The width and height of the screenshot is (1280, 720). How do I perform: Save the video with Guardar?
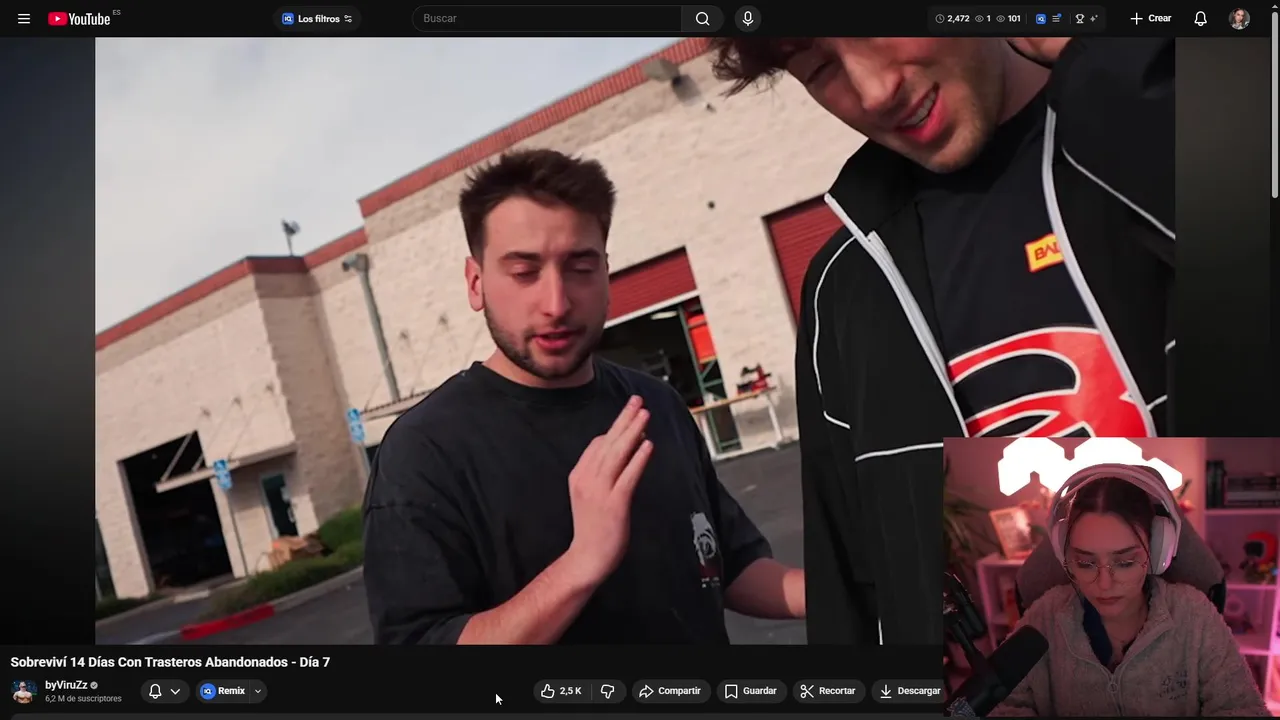click(x=750, y=691)
